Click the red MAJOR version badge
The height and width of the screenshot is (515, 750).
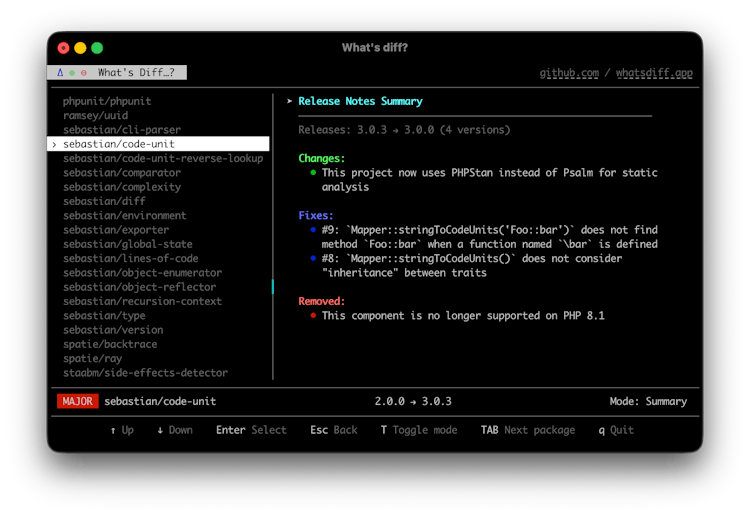(78, 401)
